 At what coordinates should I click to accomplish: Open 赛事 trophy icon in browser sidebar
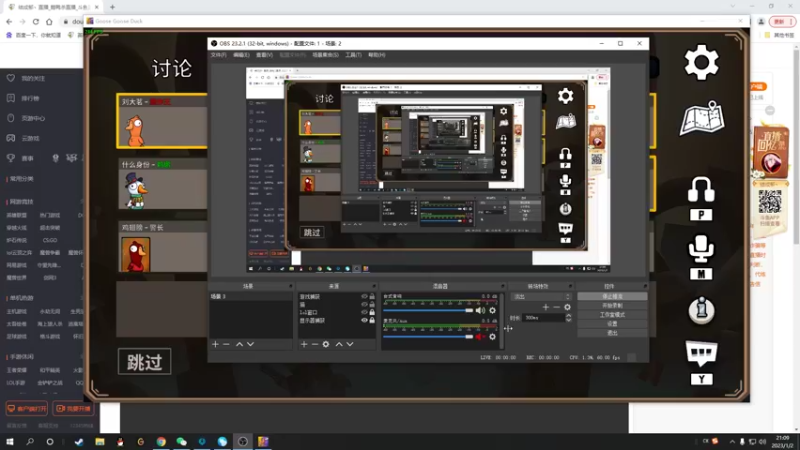[11, 158]
